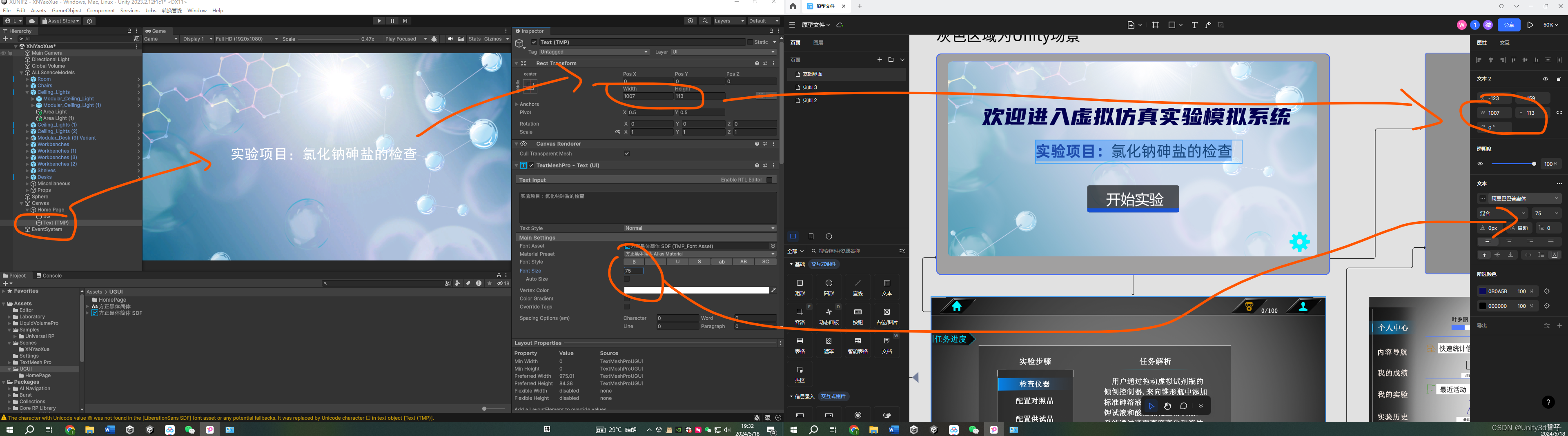Toggle the Cull Transparent Mesh checkbox

pyautogui.click(x=627, y=153)
